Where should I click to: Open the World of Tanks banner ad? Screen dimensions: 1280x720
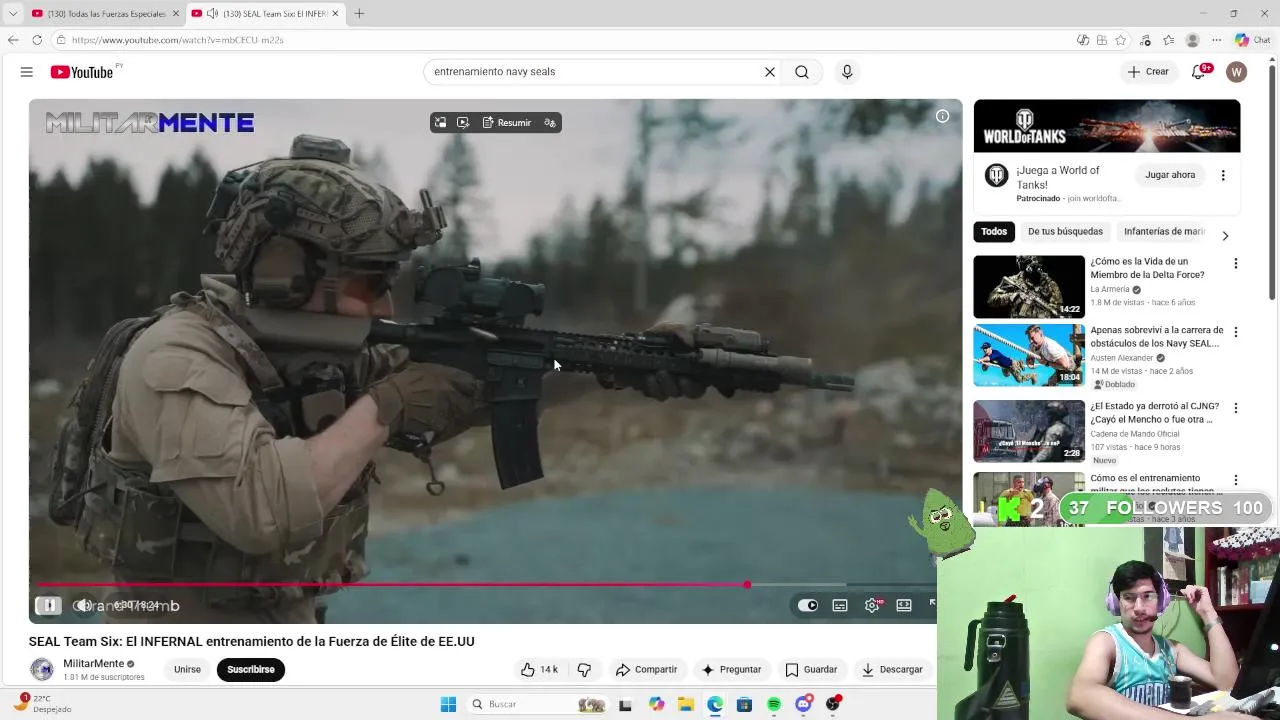click(1107, 126)
